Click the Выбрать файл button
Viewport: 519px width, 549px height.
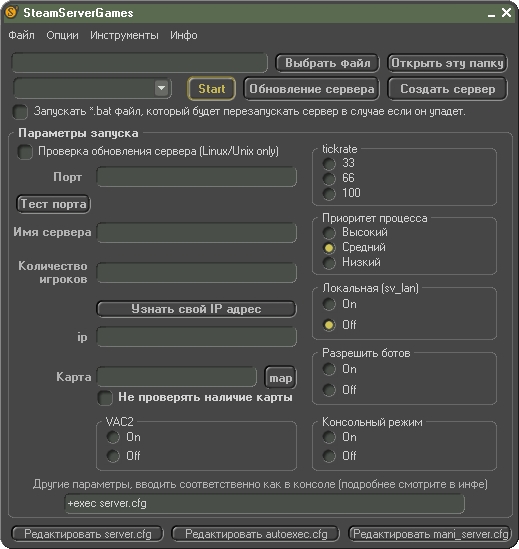(x=327, y=63)
